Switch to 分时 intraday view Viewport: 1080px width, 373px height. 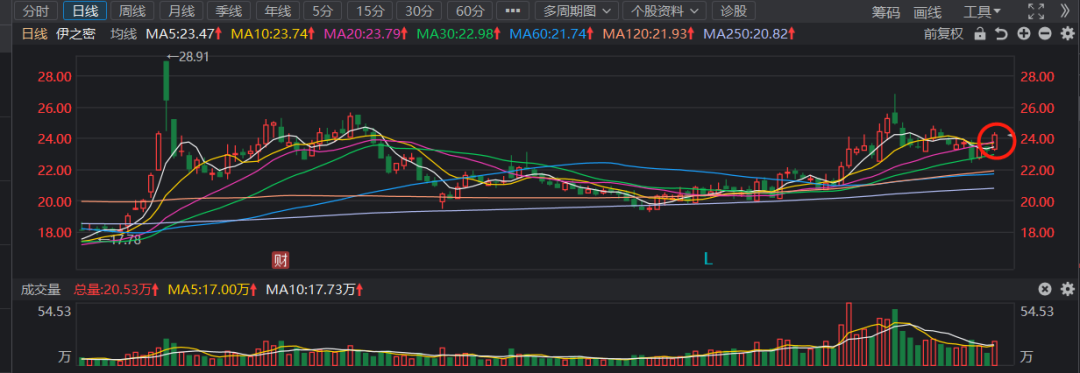[x=35, y=11]
